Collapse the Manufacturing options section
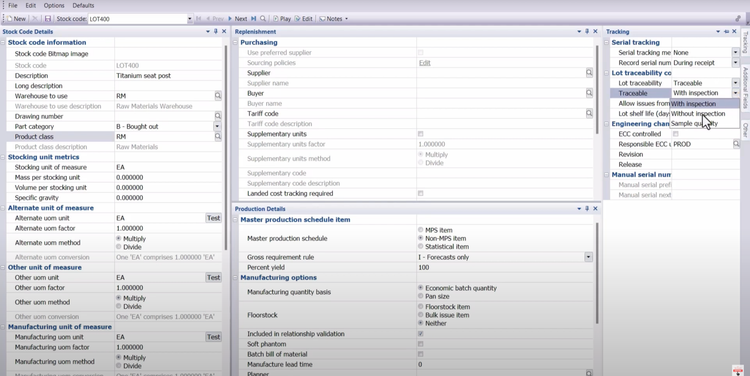 point(235,277)
